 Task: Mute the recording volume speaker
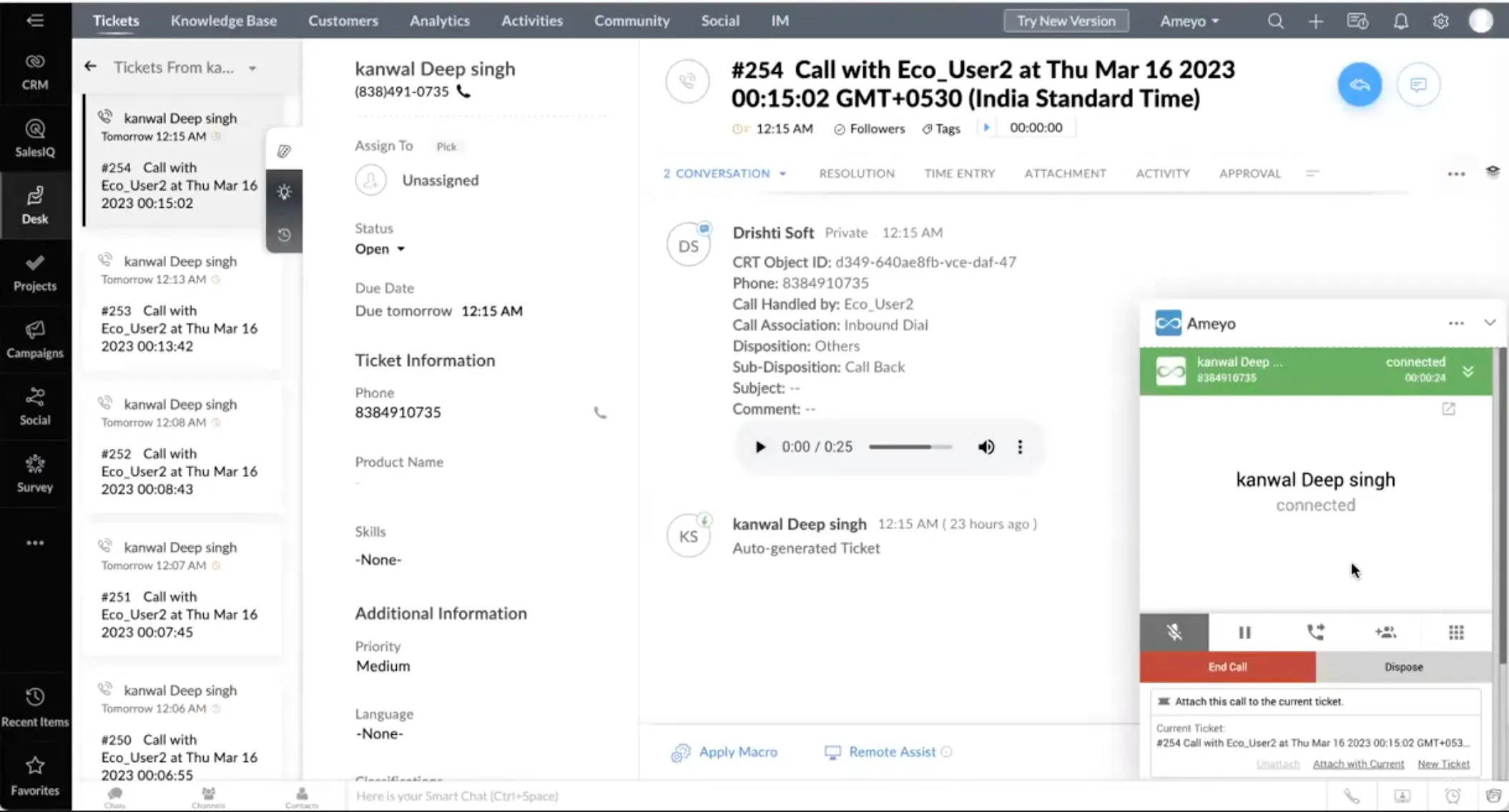coord(985,447)
